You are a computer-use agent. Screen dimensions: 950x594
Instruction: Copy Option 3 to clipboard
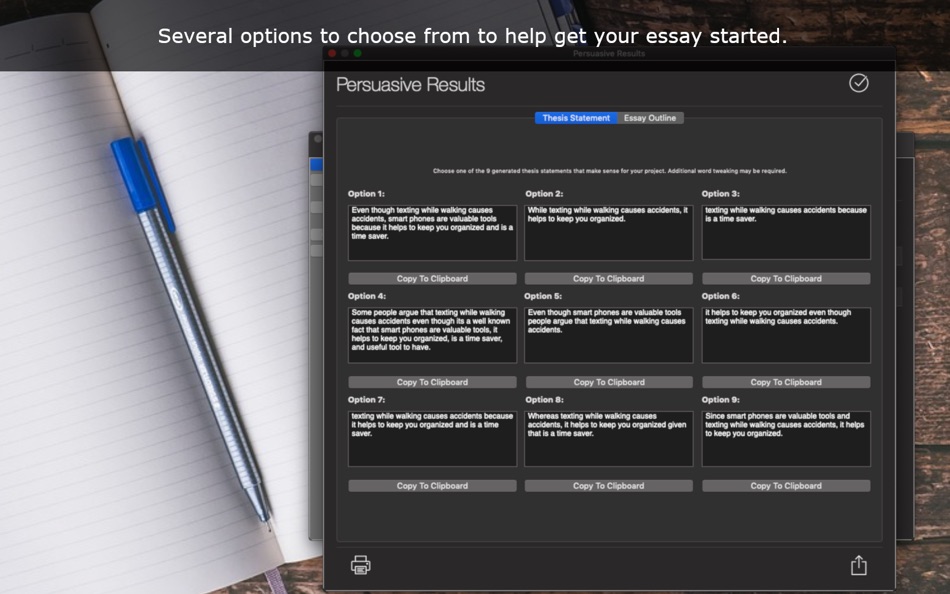(x=786, y=279)
